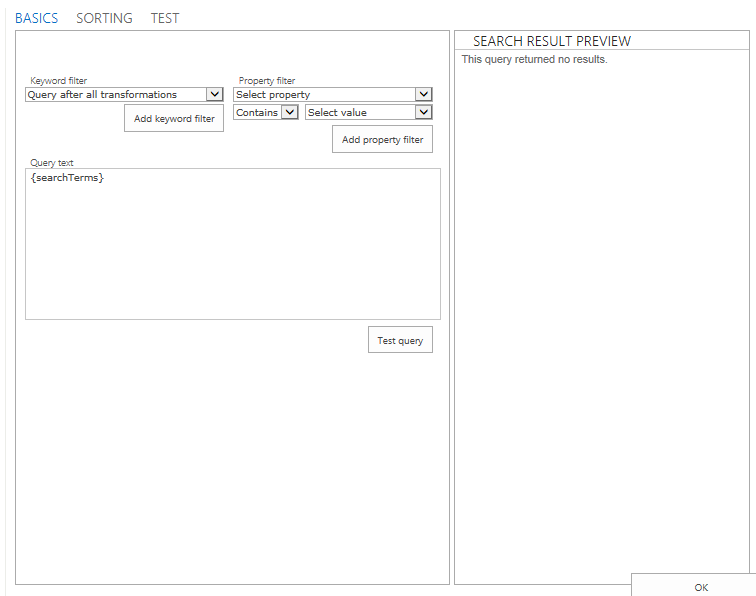Click the Property filter label
Image resolution: width=756 pixels, height=596 pixels.
point(267,81)
